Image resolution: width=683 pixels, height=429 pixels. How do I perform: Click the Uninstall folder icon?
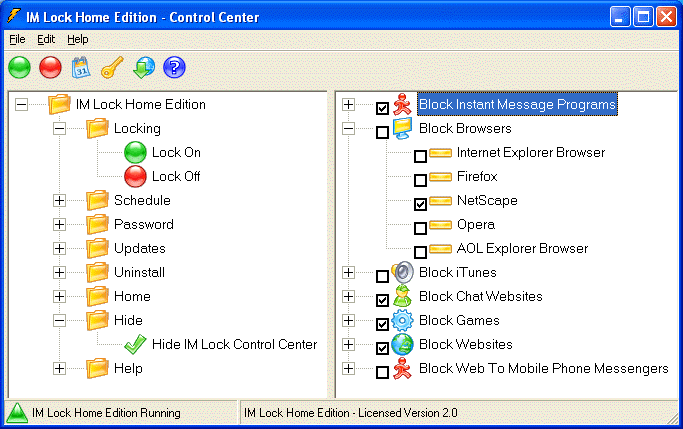97,272
